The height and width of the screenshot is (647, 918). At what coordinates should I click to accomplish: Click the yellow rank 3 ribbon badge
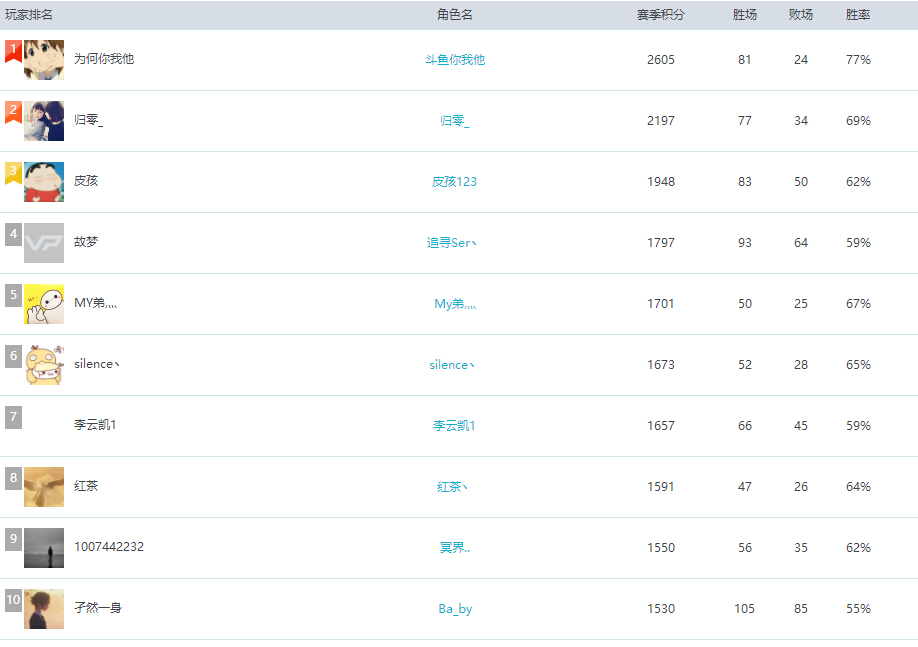[x=13, y=172]
